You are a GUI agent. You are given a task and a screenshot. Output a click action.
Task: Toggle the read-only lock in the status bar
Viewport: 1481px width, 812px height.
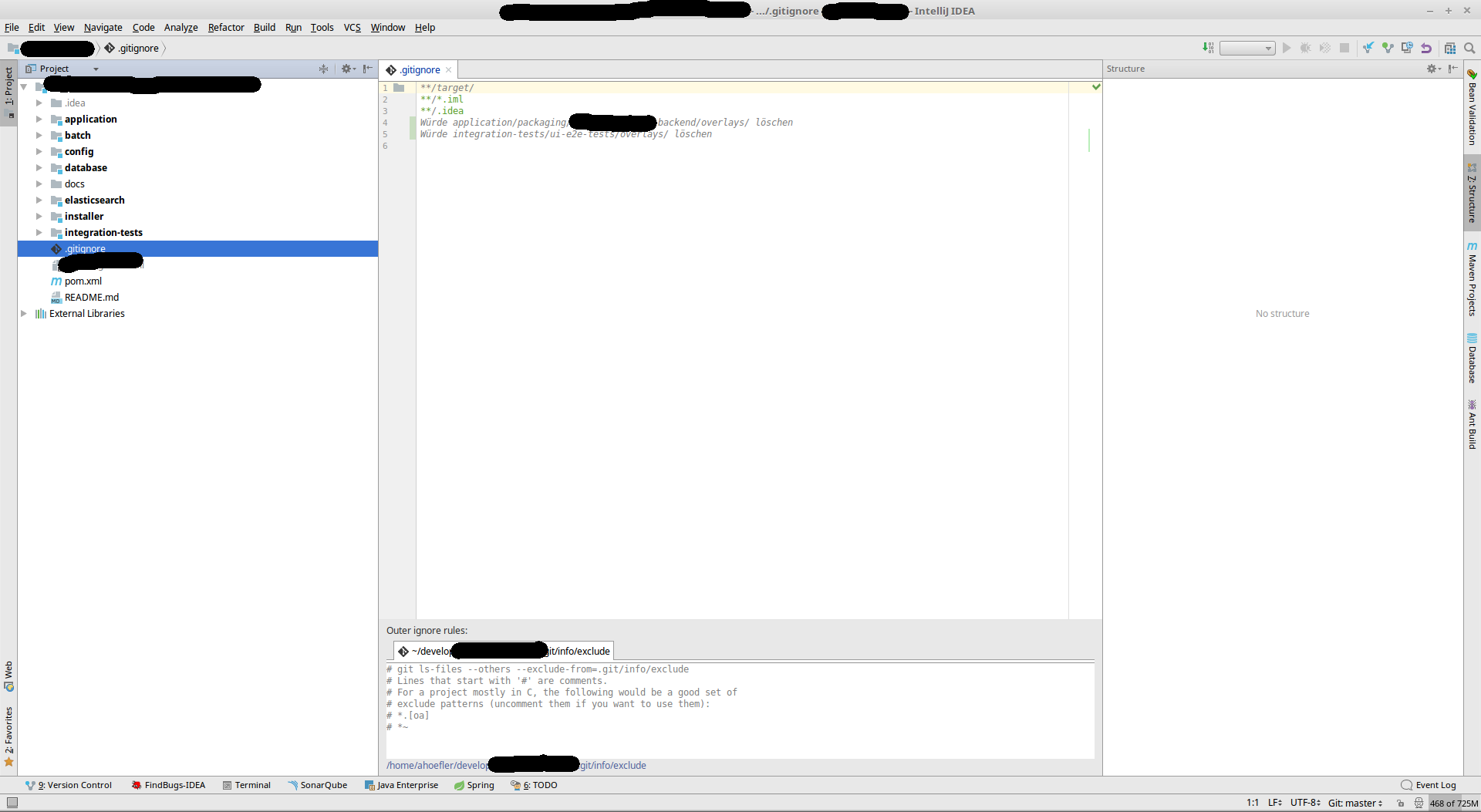tap(1401, 804)
